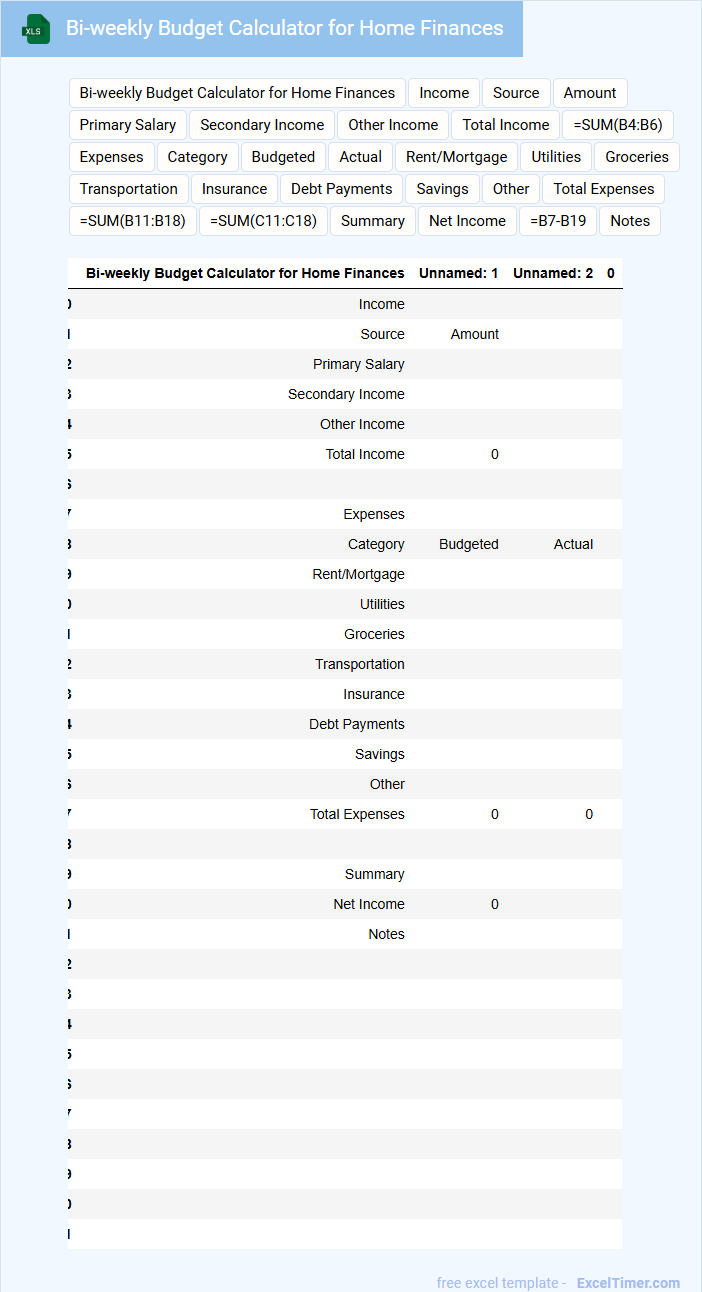Click the Unnamed: 2 column header
The width and height of the screenshot is (702, 1292).
click(553, 273)
